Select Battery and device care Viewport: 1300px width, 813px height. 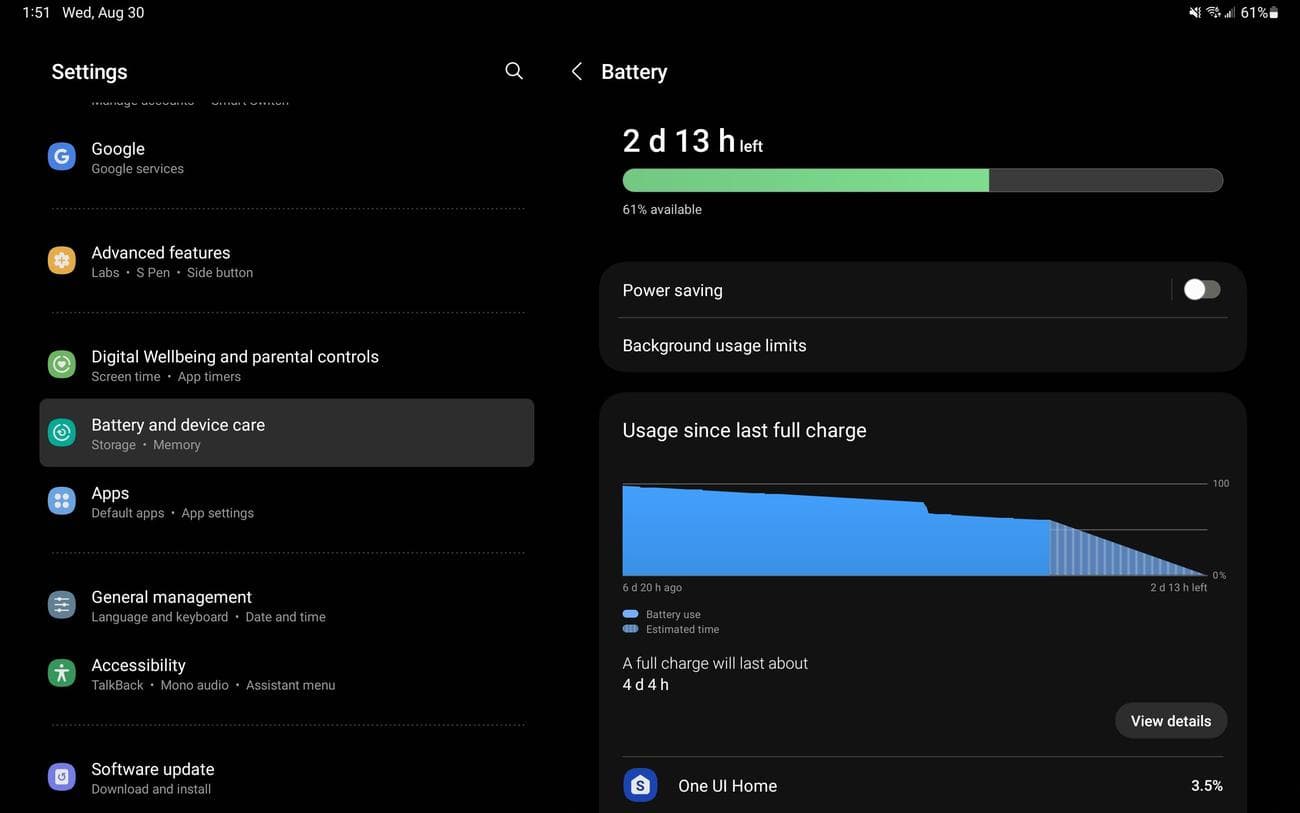286,433
